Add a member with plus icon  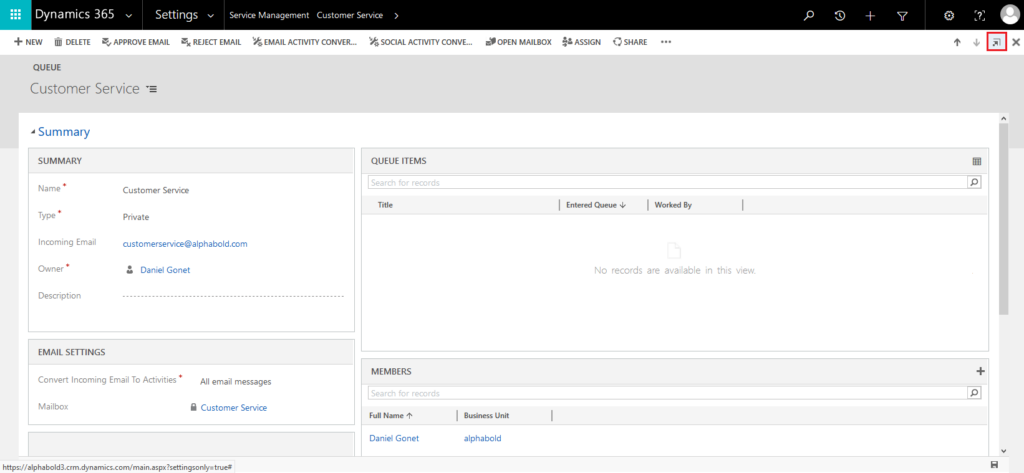(x=980, y=371)
